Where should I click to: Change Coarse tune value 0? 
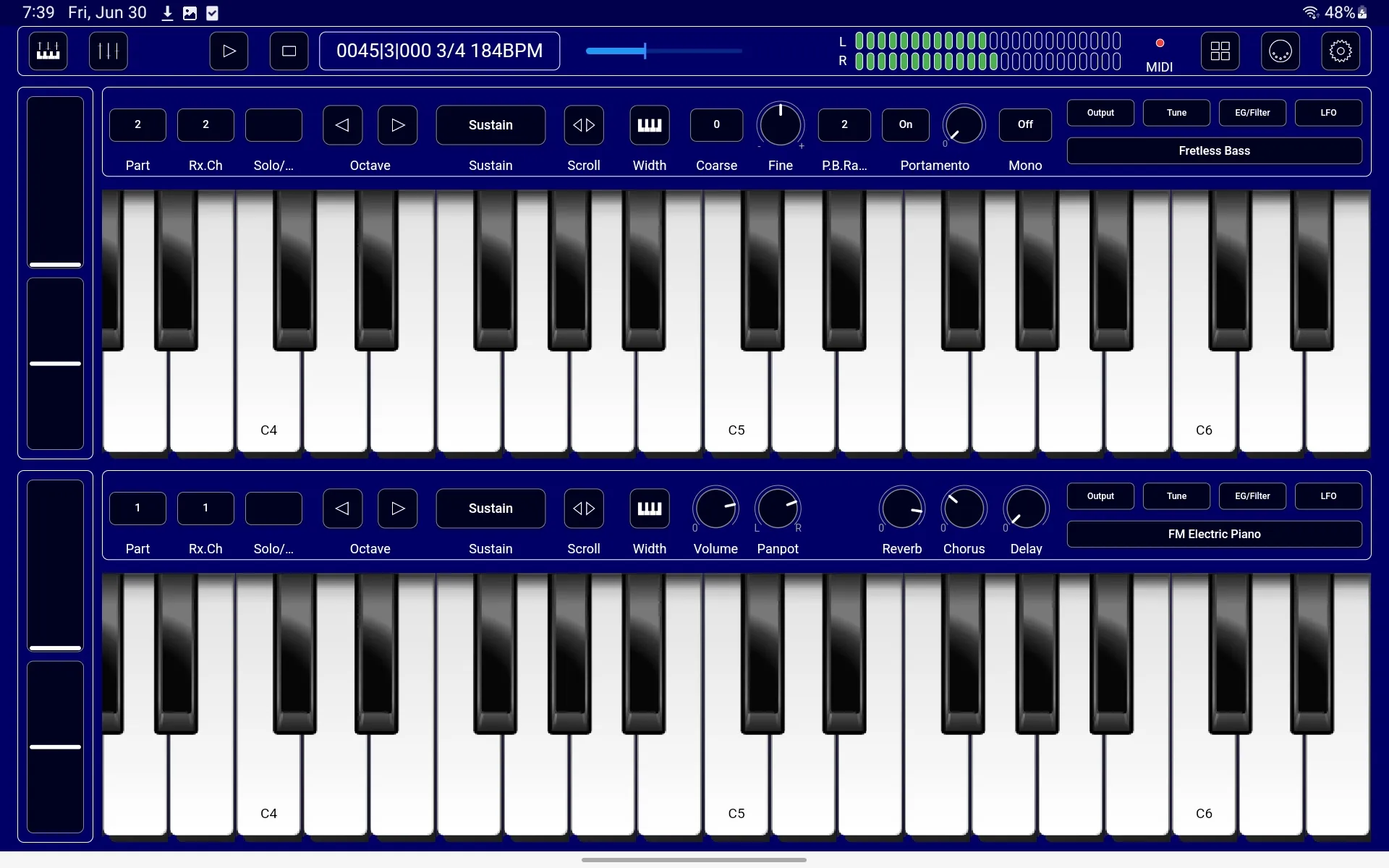coord(717,125)
